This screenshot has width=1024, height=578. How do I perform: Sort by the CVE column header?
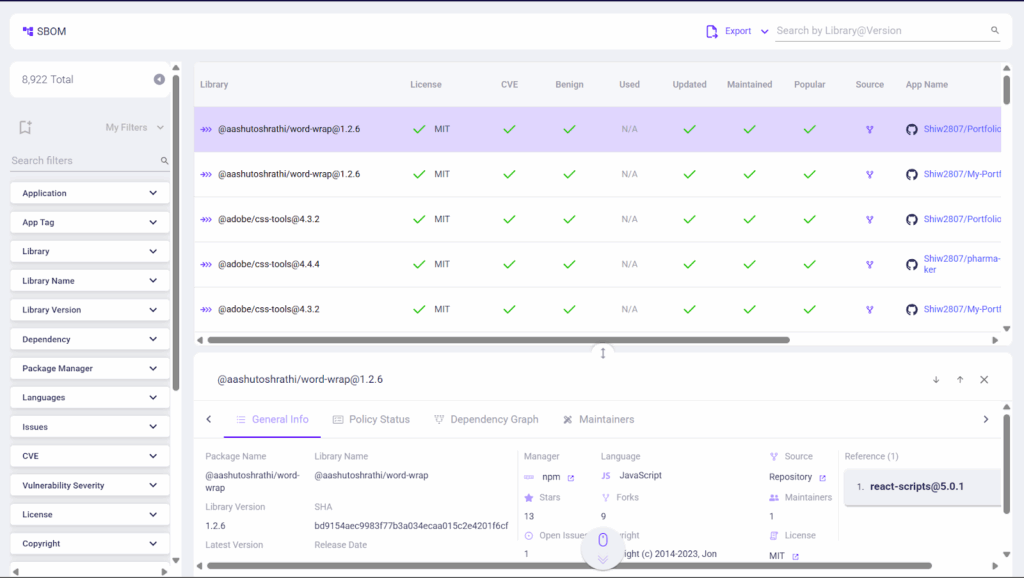pos(509,84)
